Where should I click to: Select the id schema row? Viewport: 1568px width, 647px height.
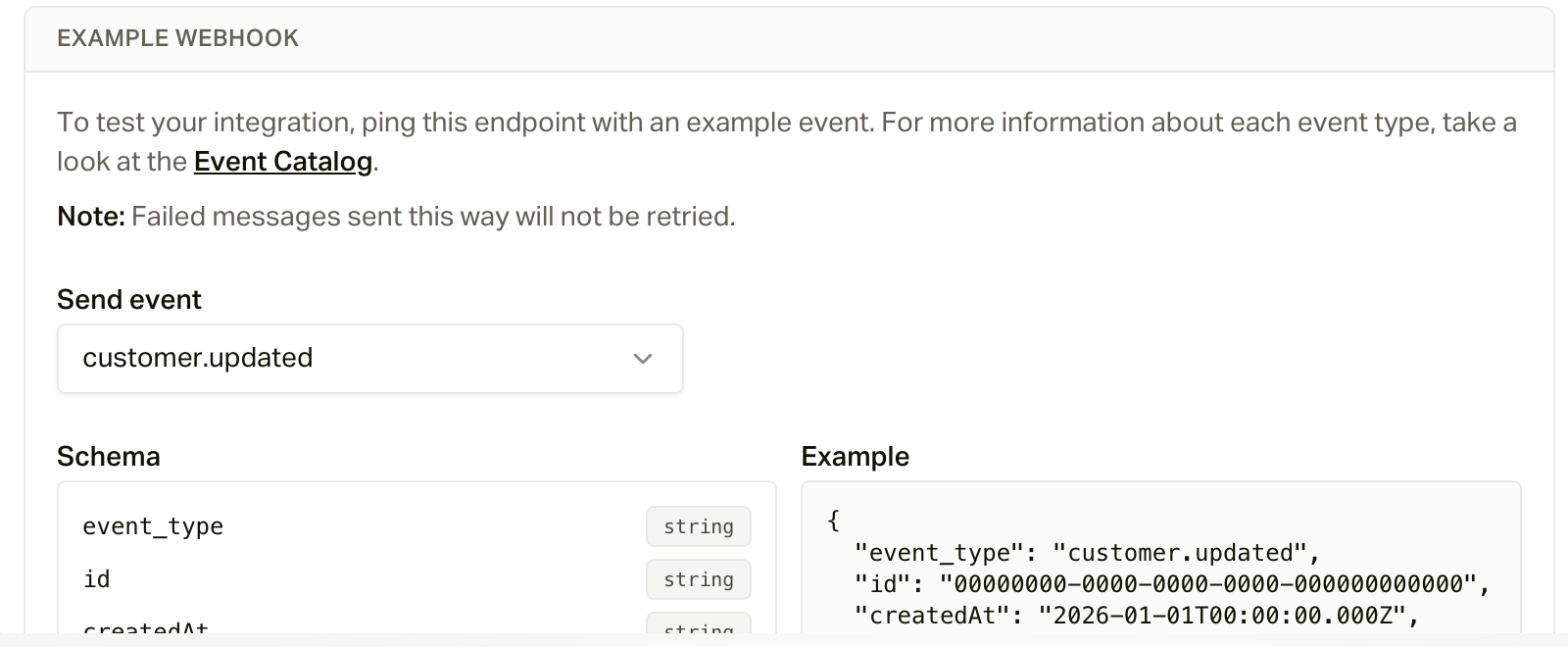(x=416, y=579)
